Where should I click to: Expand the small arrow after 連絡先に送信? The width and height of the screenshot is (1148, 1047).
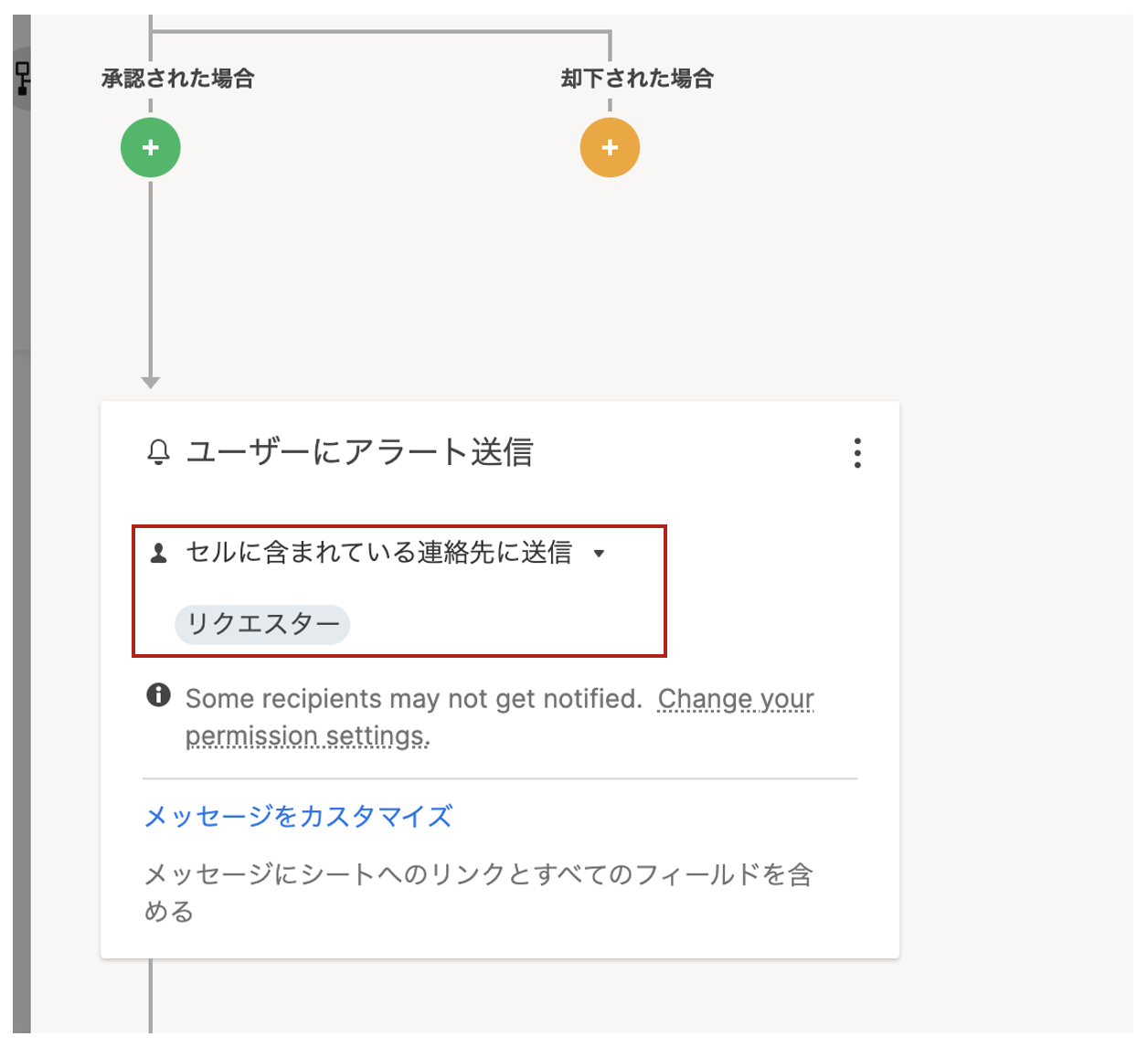click(x=599, y=554)
